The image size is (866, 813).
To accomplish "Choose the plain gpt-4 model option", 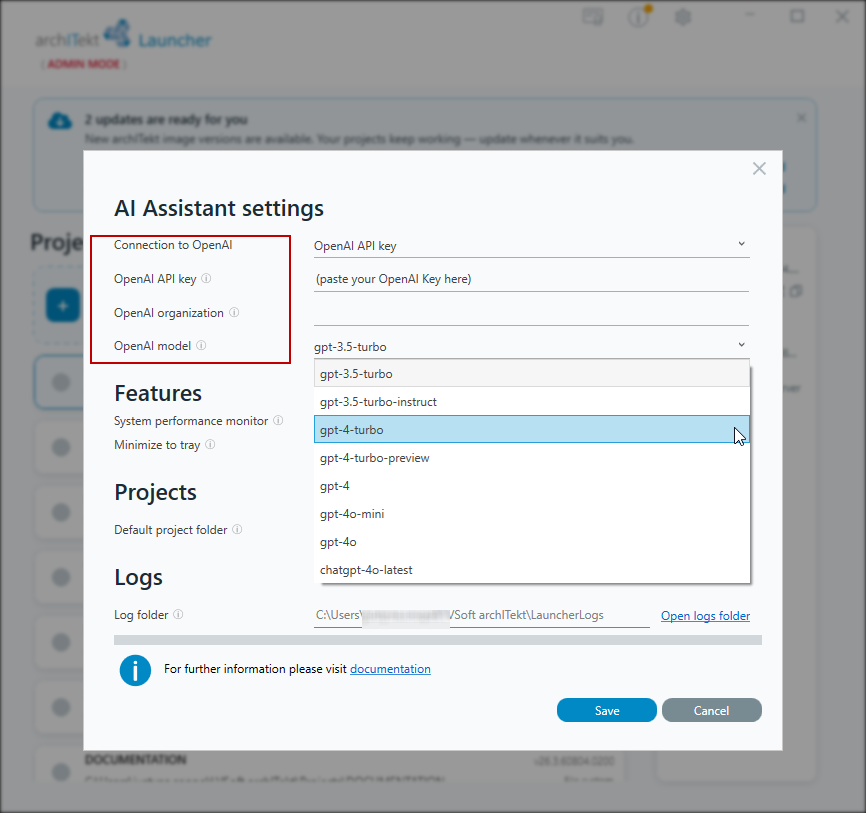I will coord(531,485).
